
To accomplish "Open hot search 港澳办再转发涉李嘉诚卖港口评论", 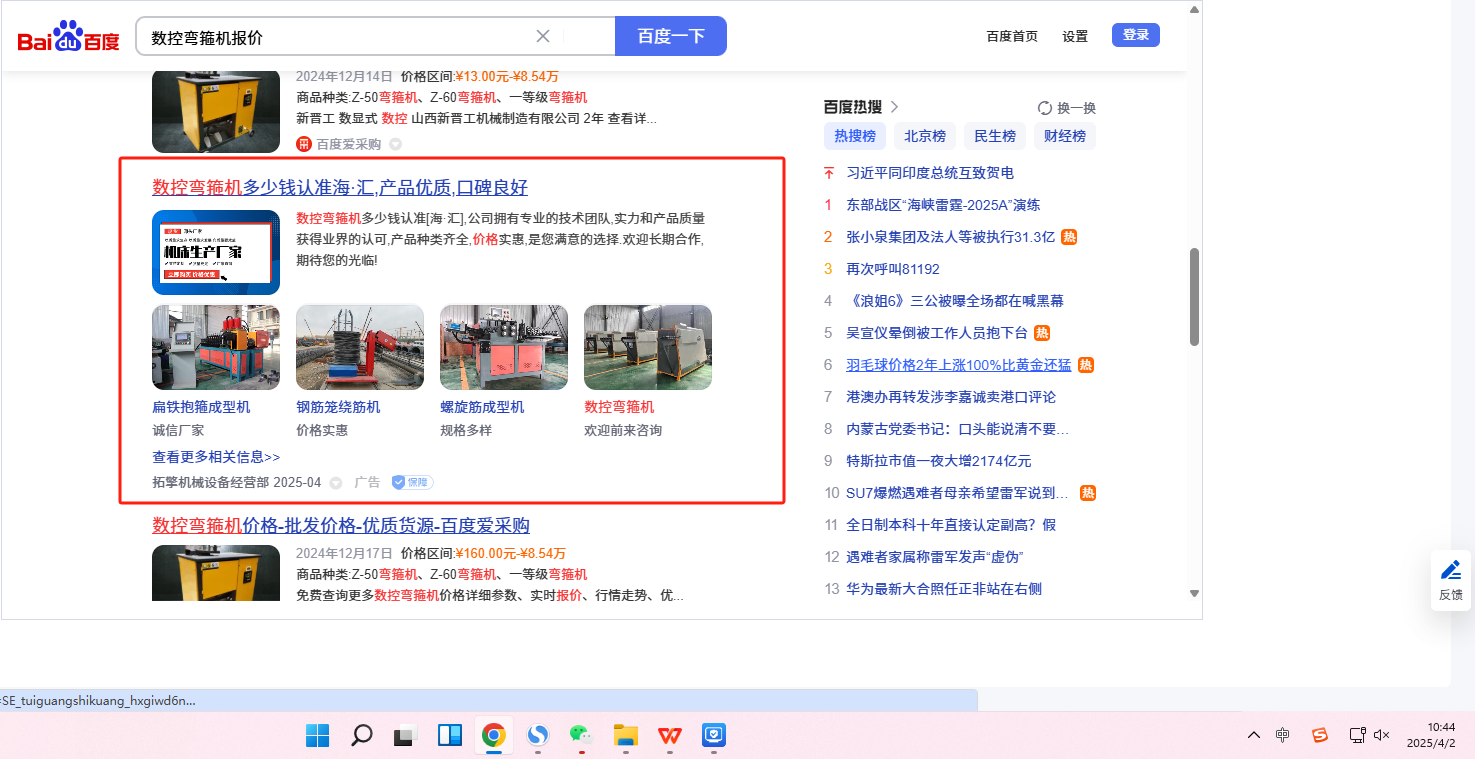I will (951, 397).
